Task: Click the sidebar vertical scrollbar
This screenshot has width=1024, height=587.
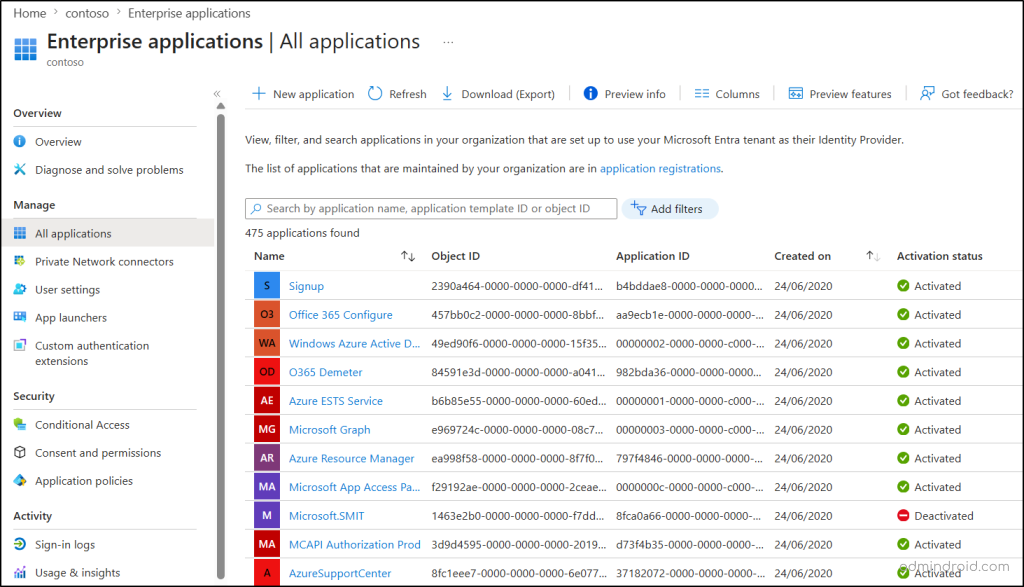Action: [x=221, y=346]
